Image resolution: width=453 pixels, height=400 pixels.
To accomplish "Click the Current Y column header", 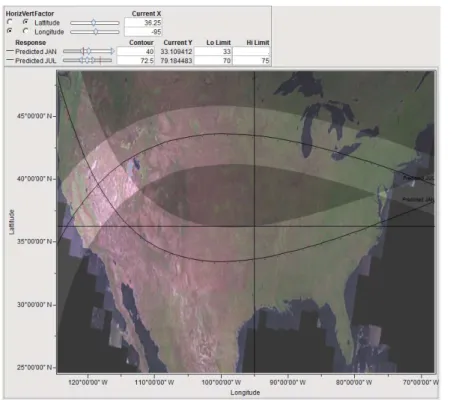I will pyautogui.click(x=178, y=42).
